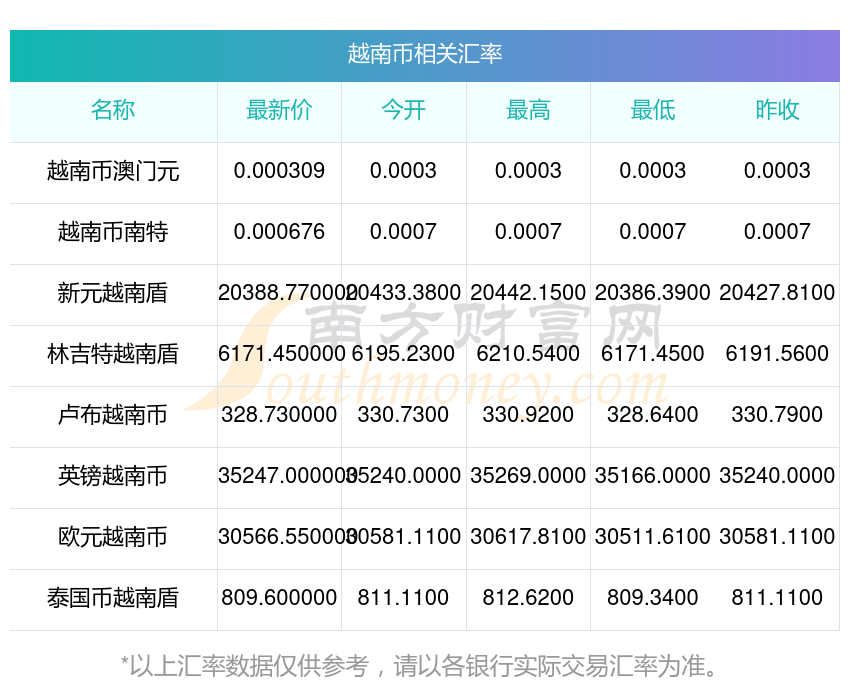Click the 新元越南盾 row name
Viewport: 850px width, 698px height.
113,293
